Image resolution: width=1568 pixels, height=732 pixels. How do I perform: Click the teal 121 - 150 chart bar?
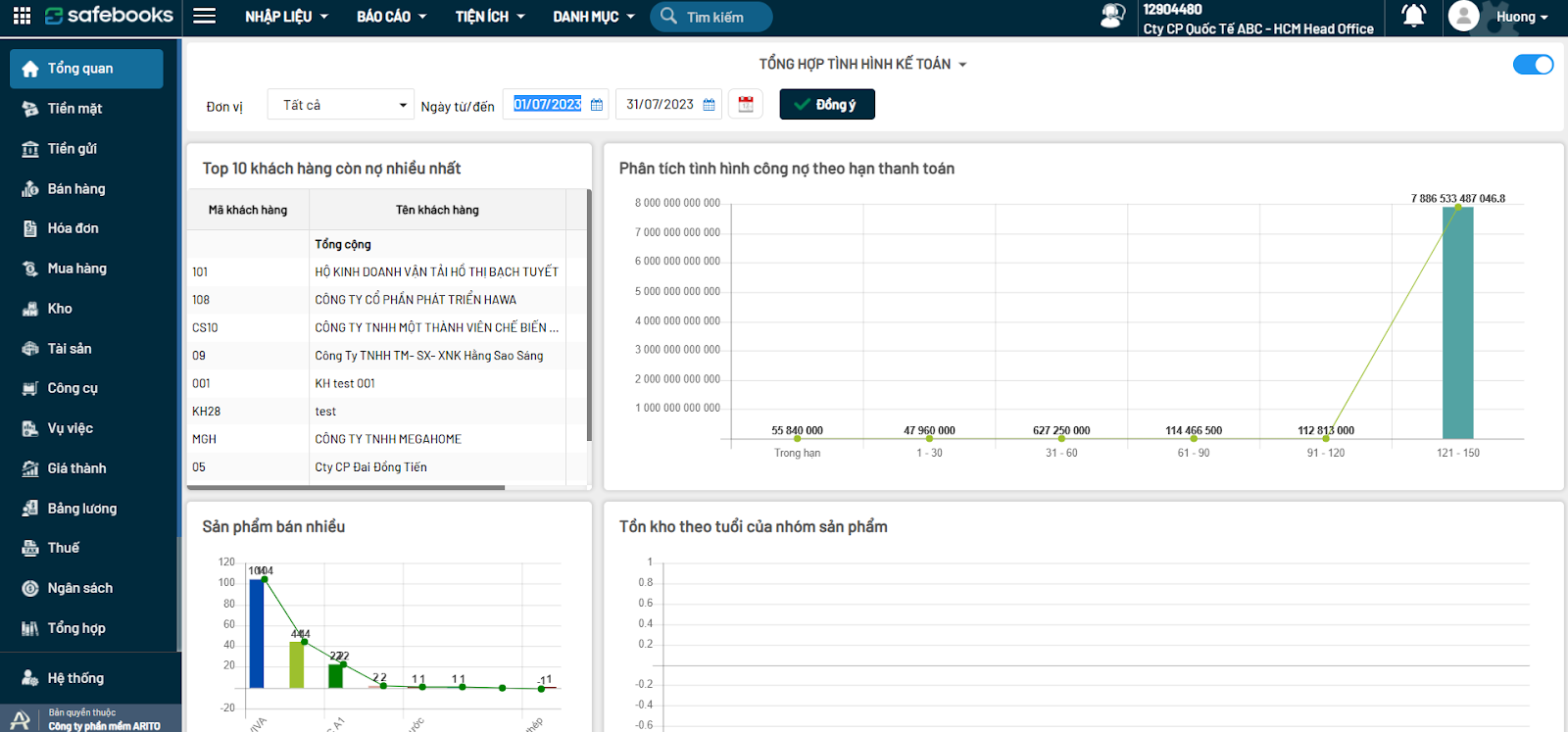(1458, 322)
